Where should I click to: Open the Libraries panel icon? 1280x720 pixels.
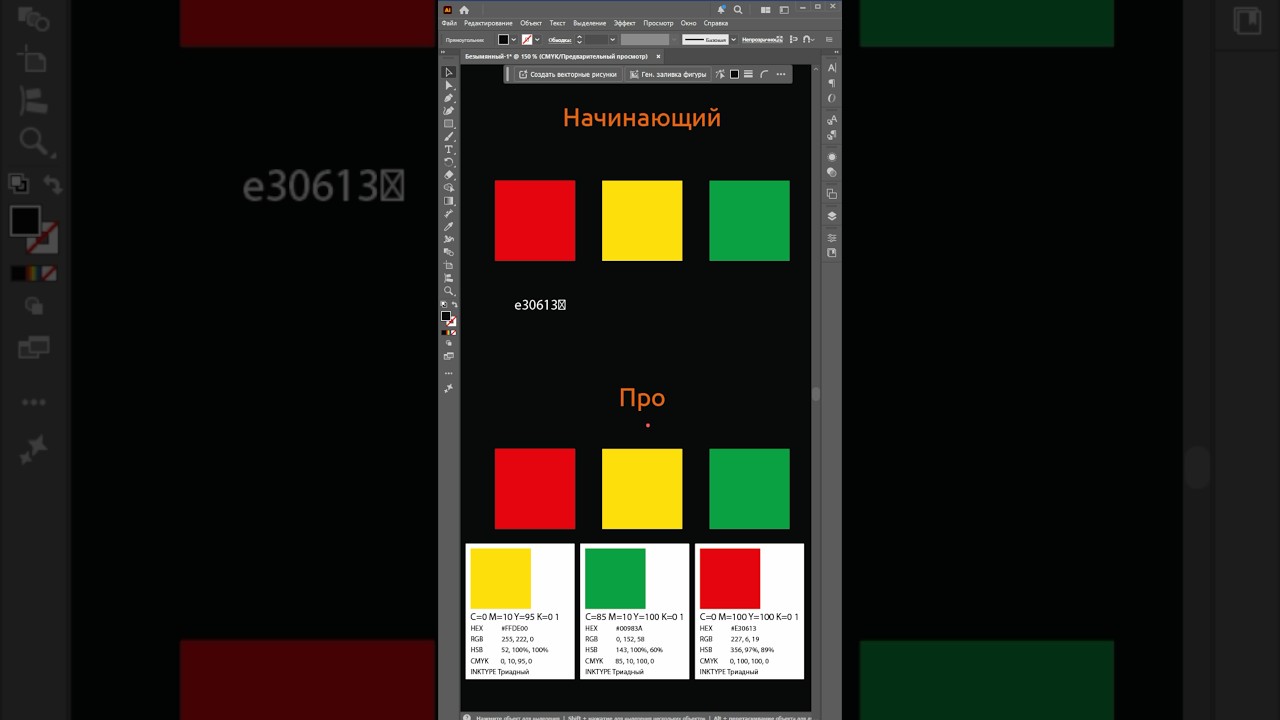(x=831, y=252)
